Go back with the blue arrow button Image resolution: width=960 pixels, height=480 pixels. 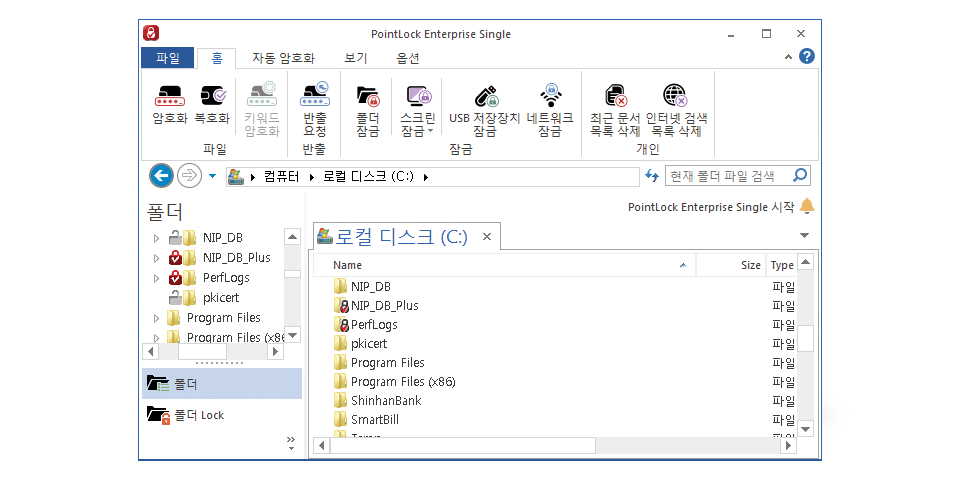coord(161,176)
